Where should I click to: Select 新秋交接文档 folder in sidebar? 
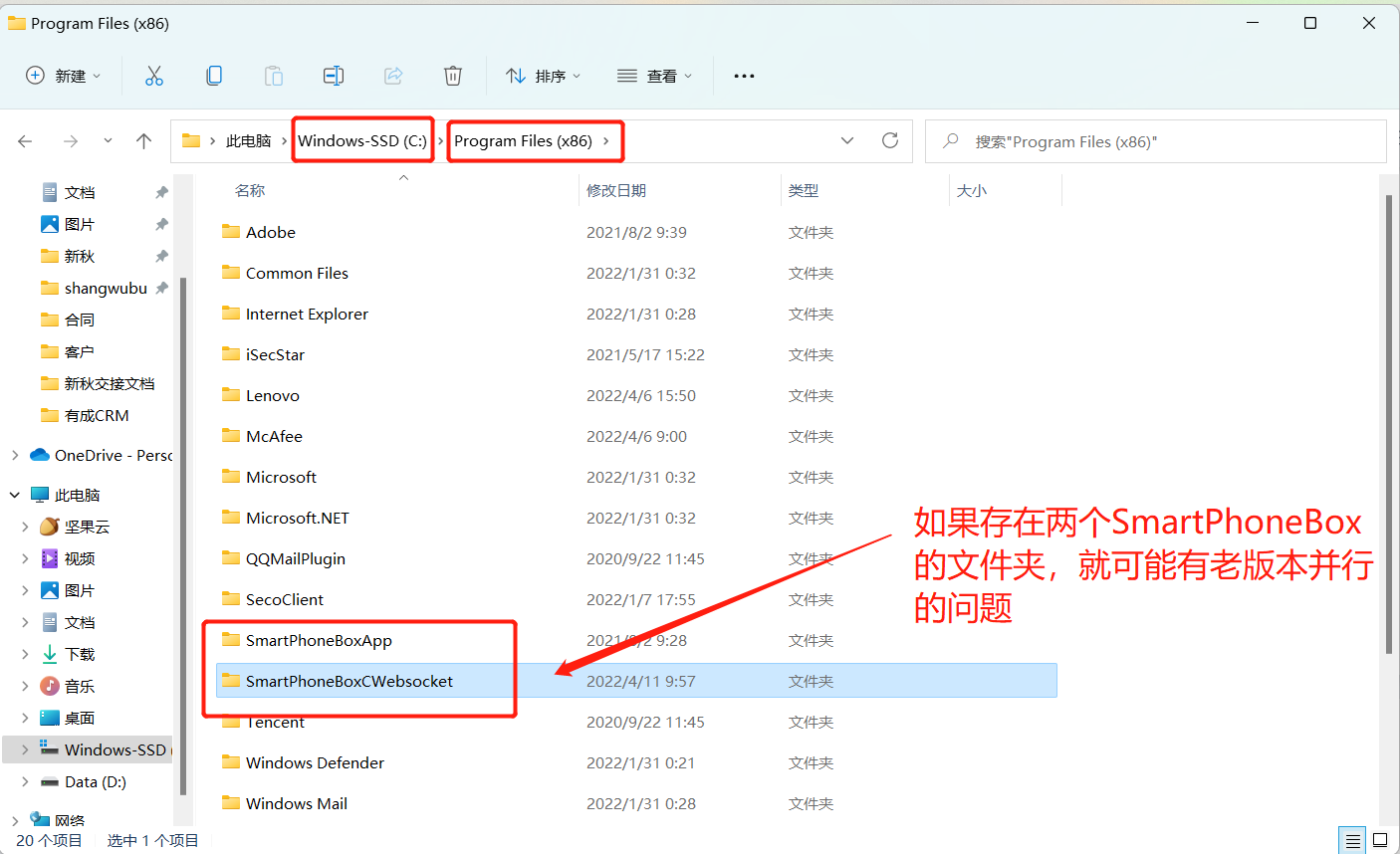(110, 383)
